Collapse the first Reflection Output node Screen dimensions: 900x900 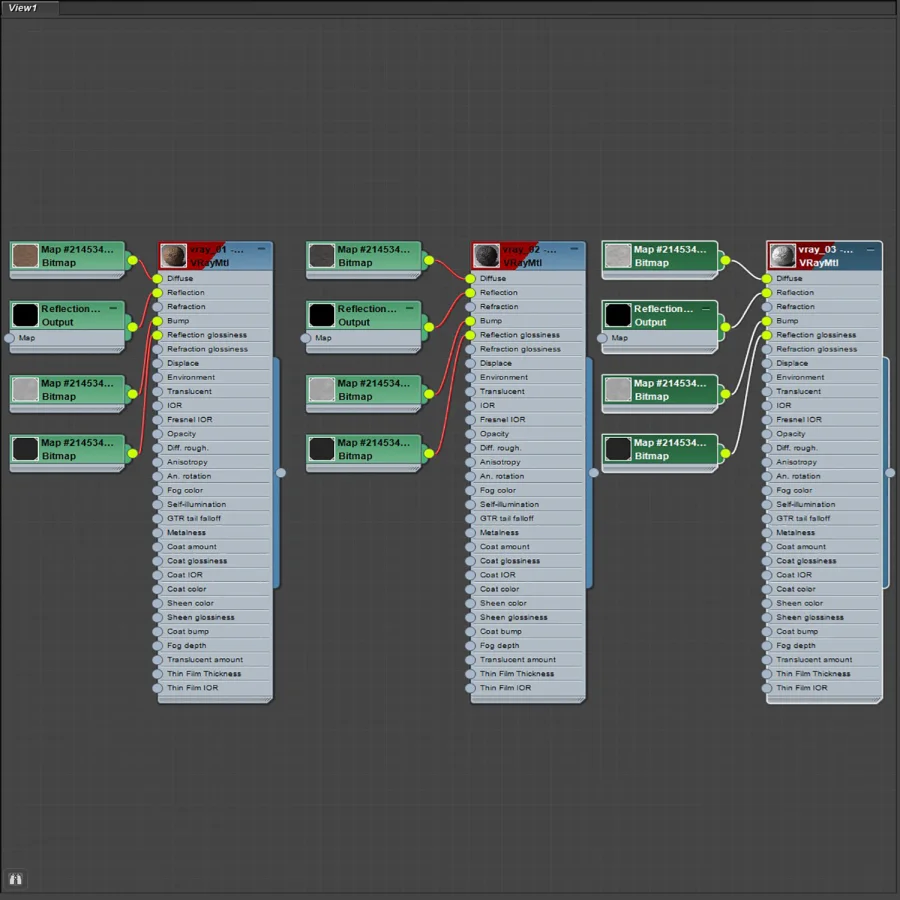(114, 308)
